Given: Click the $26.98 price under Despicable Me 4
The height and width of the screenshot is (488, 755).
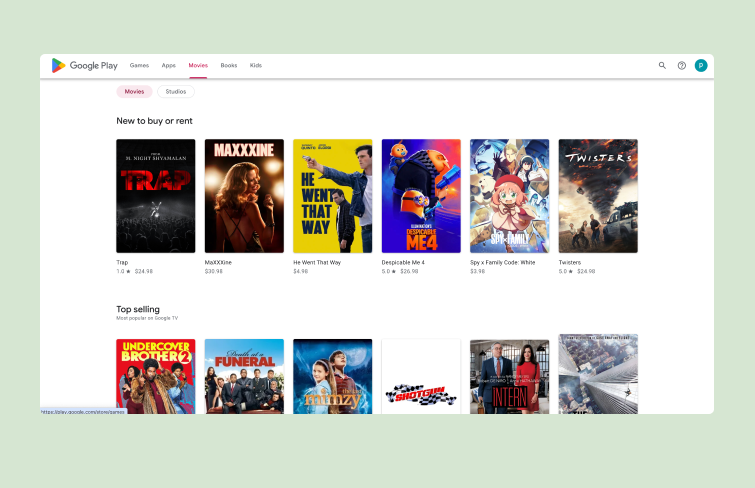Looking at the screenshot, I should pos(409,272).
